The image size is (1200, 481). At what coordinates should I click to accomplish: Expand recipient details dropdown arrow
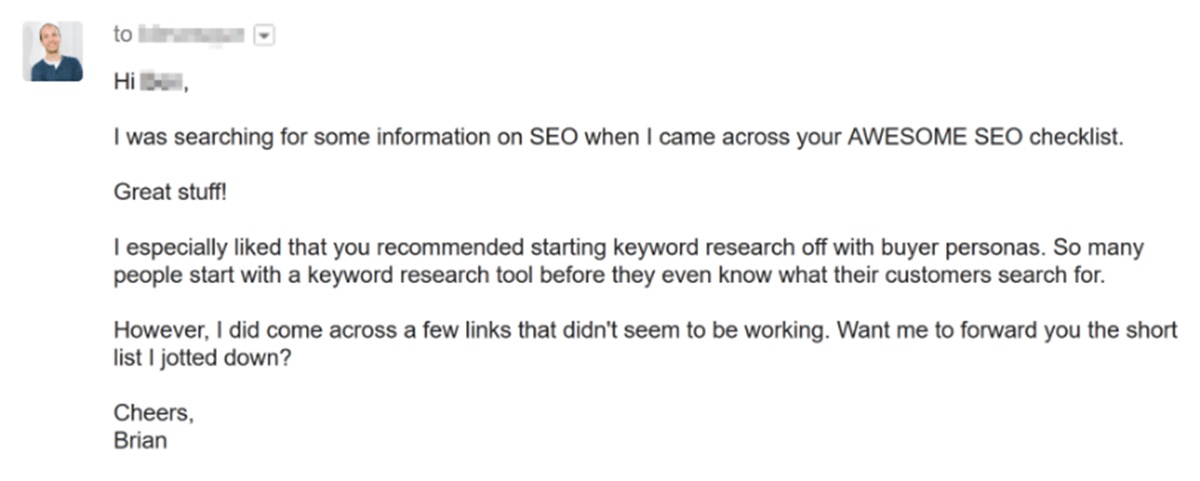coord(264,35)
